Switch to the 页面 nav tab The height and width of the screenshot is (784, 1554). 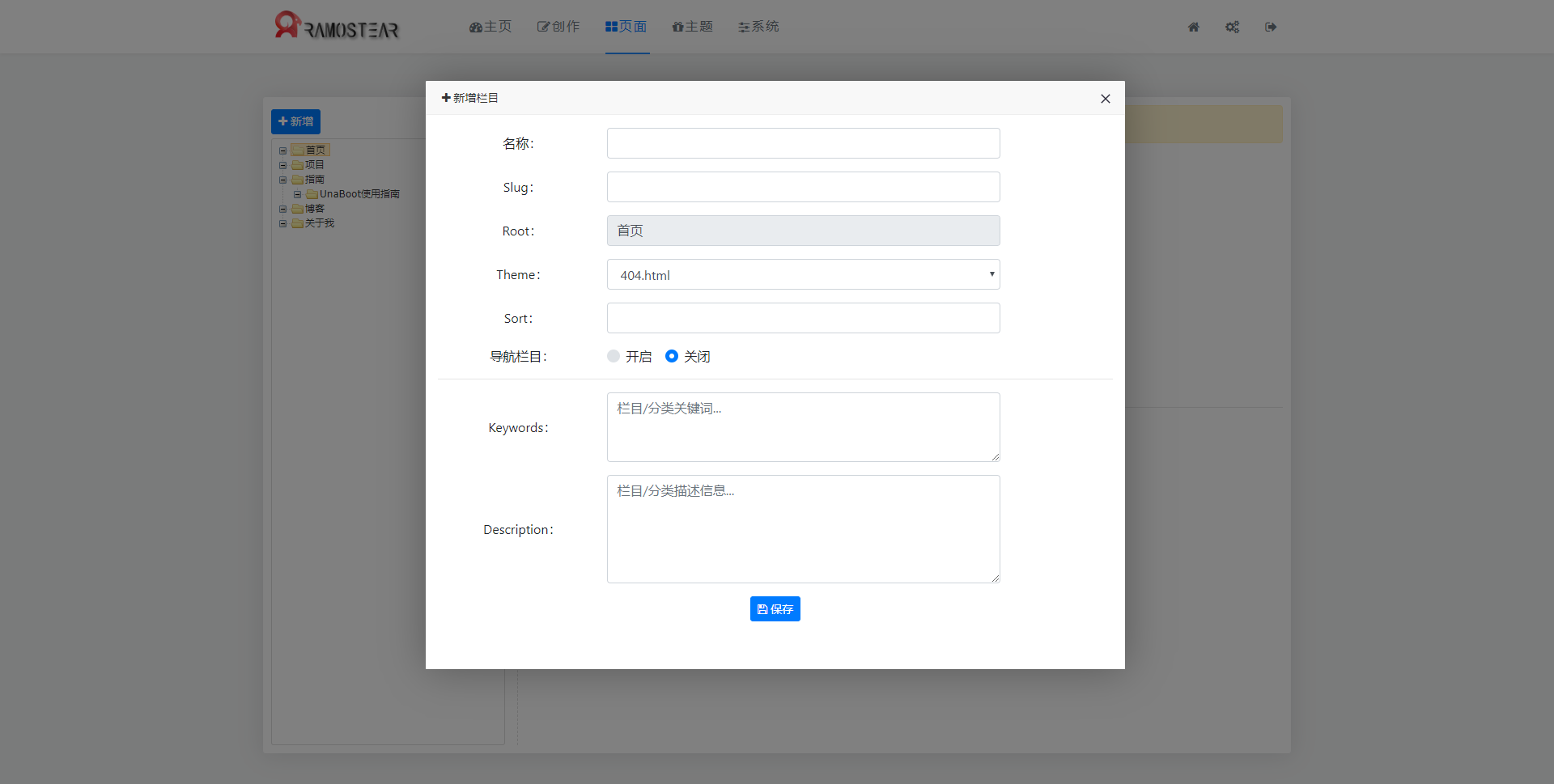coord(626,27)
